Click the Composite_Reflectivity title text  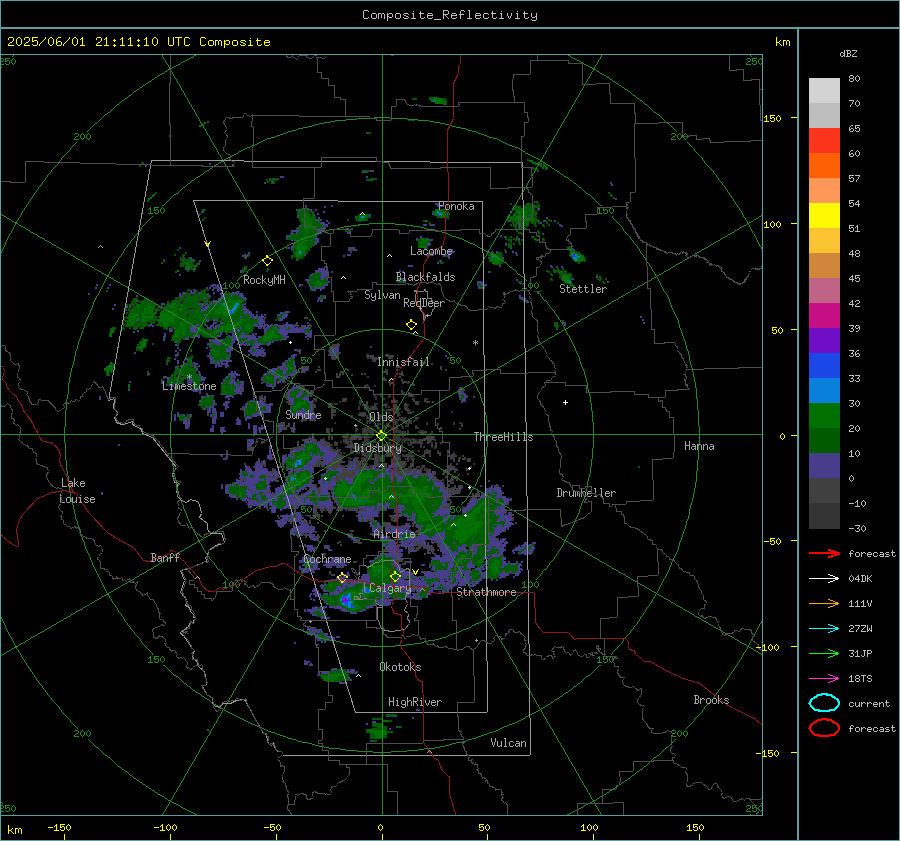450,15
